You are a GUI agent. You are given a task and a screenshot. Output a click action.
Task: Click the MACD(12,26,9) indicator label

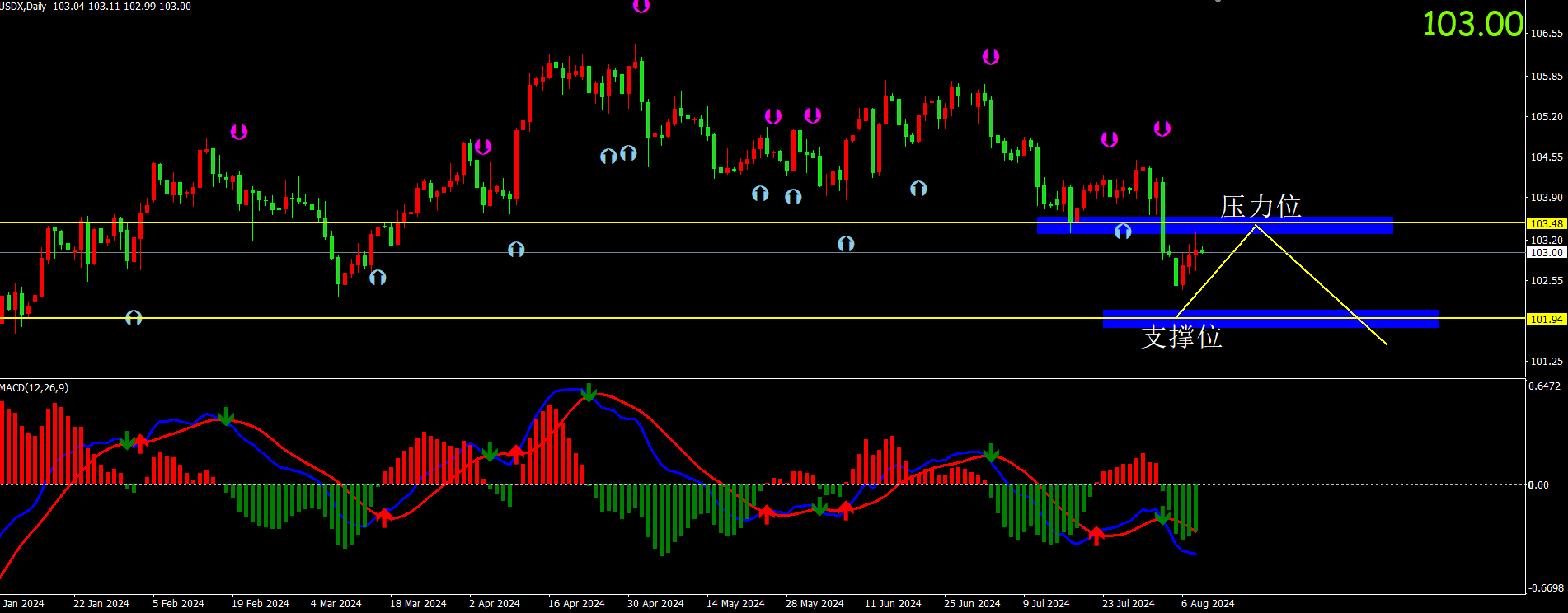click(35, 387)
